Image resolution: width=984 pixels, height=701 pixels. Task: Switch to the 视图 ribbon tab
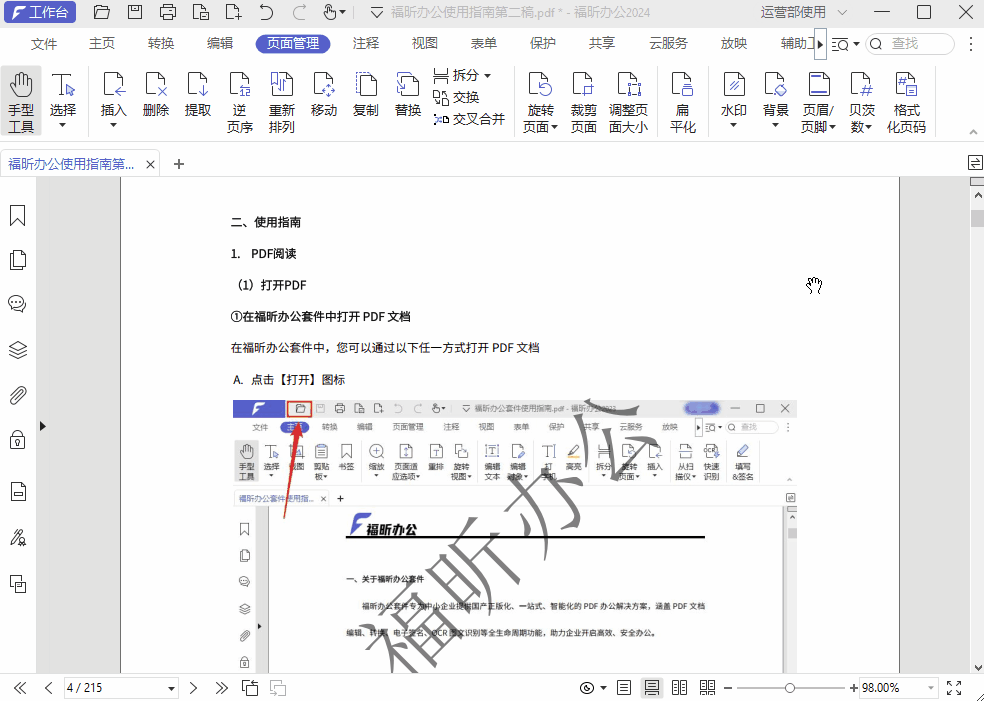(424, 43)
